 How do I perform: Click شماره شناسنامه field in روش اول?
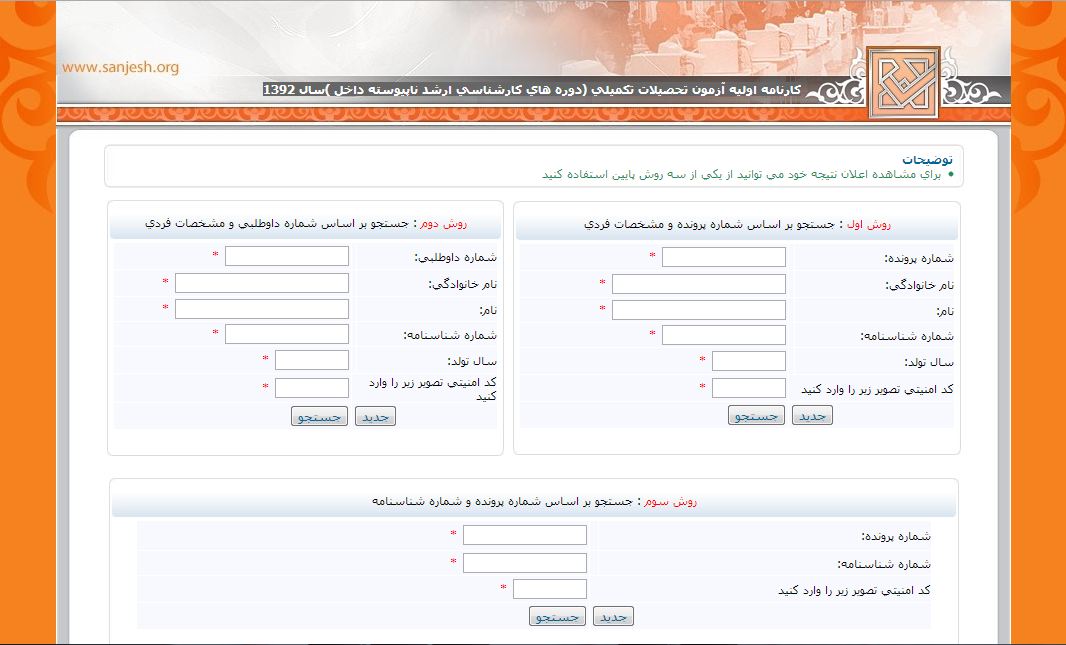[x=723, y=335]
